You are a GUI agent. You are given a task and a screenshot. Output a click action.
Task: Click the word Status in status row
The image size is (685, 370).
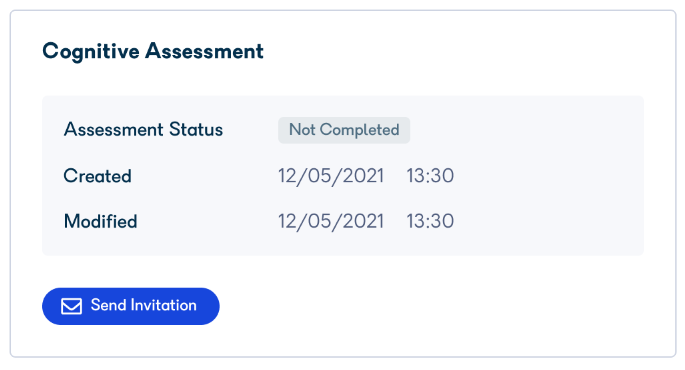[196, 130]
